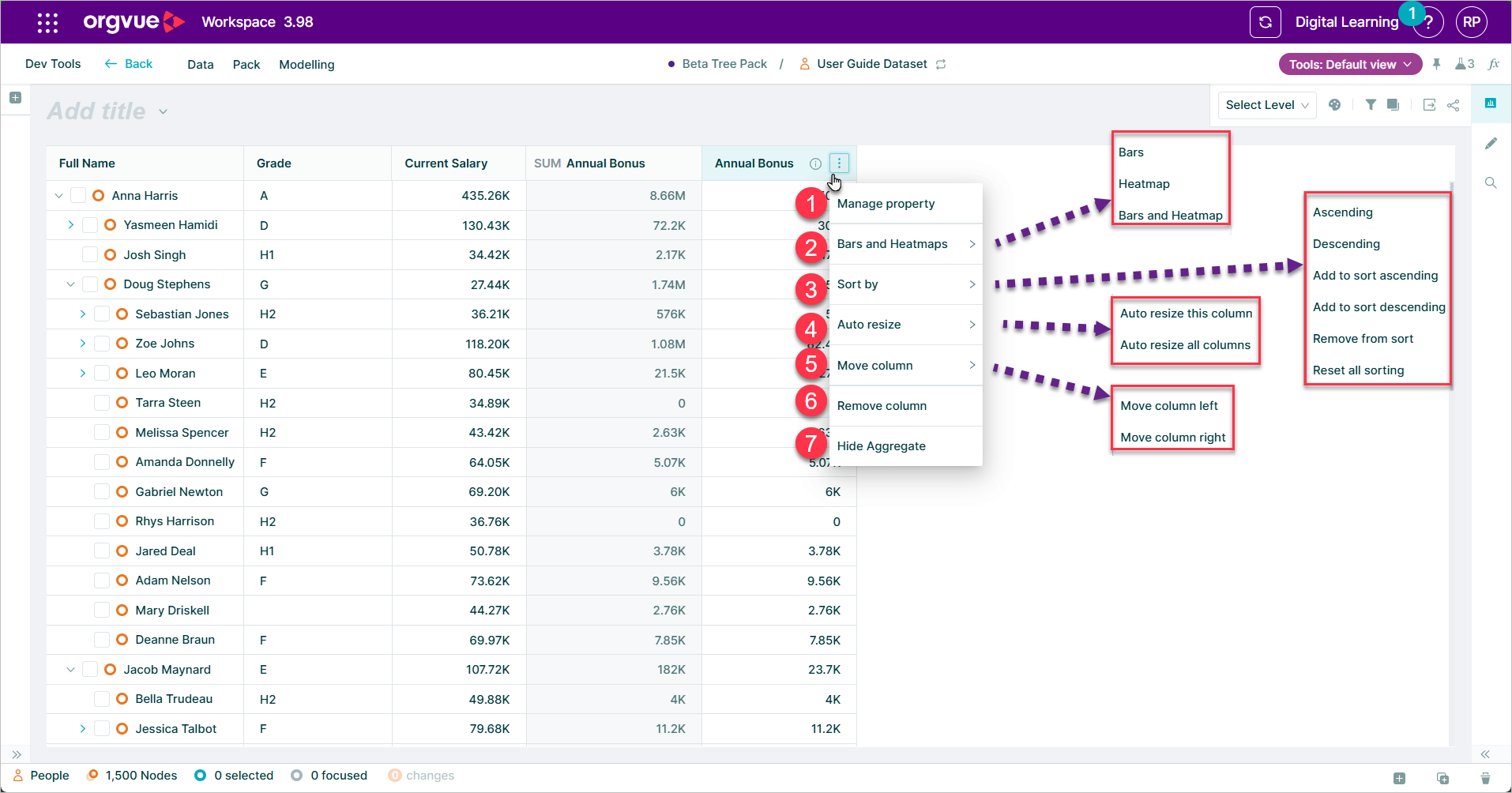Open the help question mark icon
This screenshot has width=1512, height=793.
click(1428, 23)
